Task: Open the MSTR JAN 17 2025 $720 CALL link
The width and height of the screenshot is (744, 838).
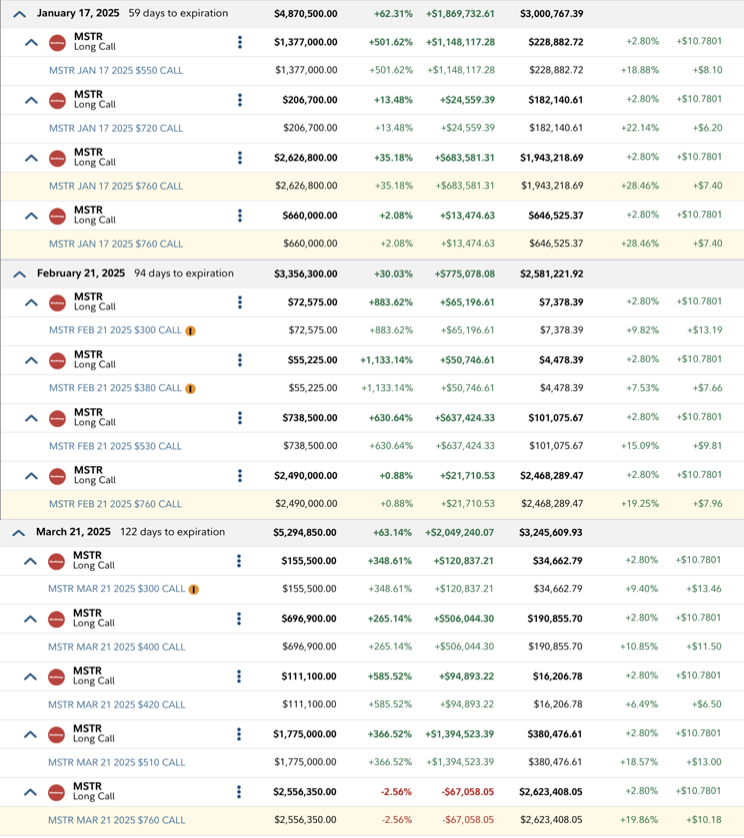Action: (116, 128)
